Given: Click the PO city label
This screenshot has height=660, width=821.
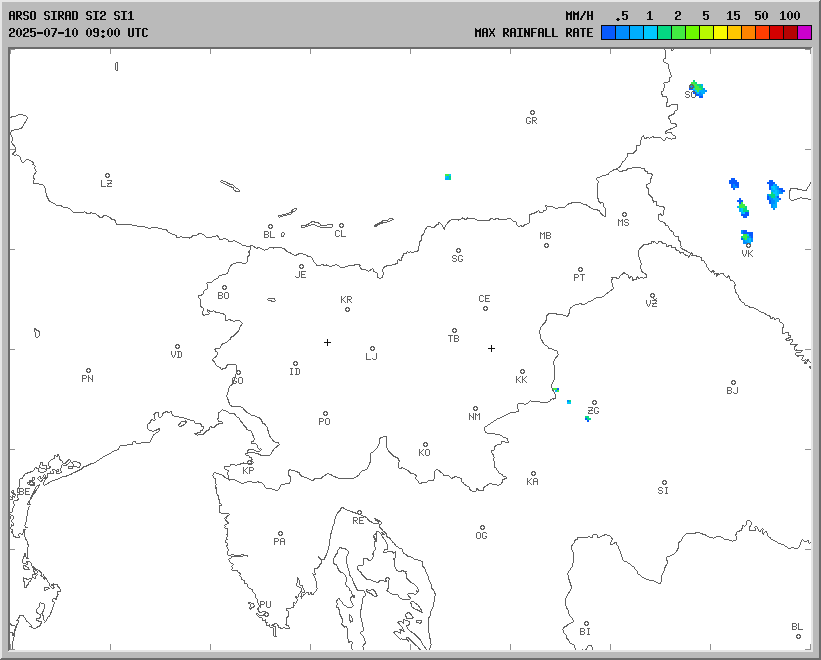Looking at the screenshot, I should pos(325,421).
